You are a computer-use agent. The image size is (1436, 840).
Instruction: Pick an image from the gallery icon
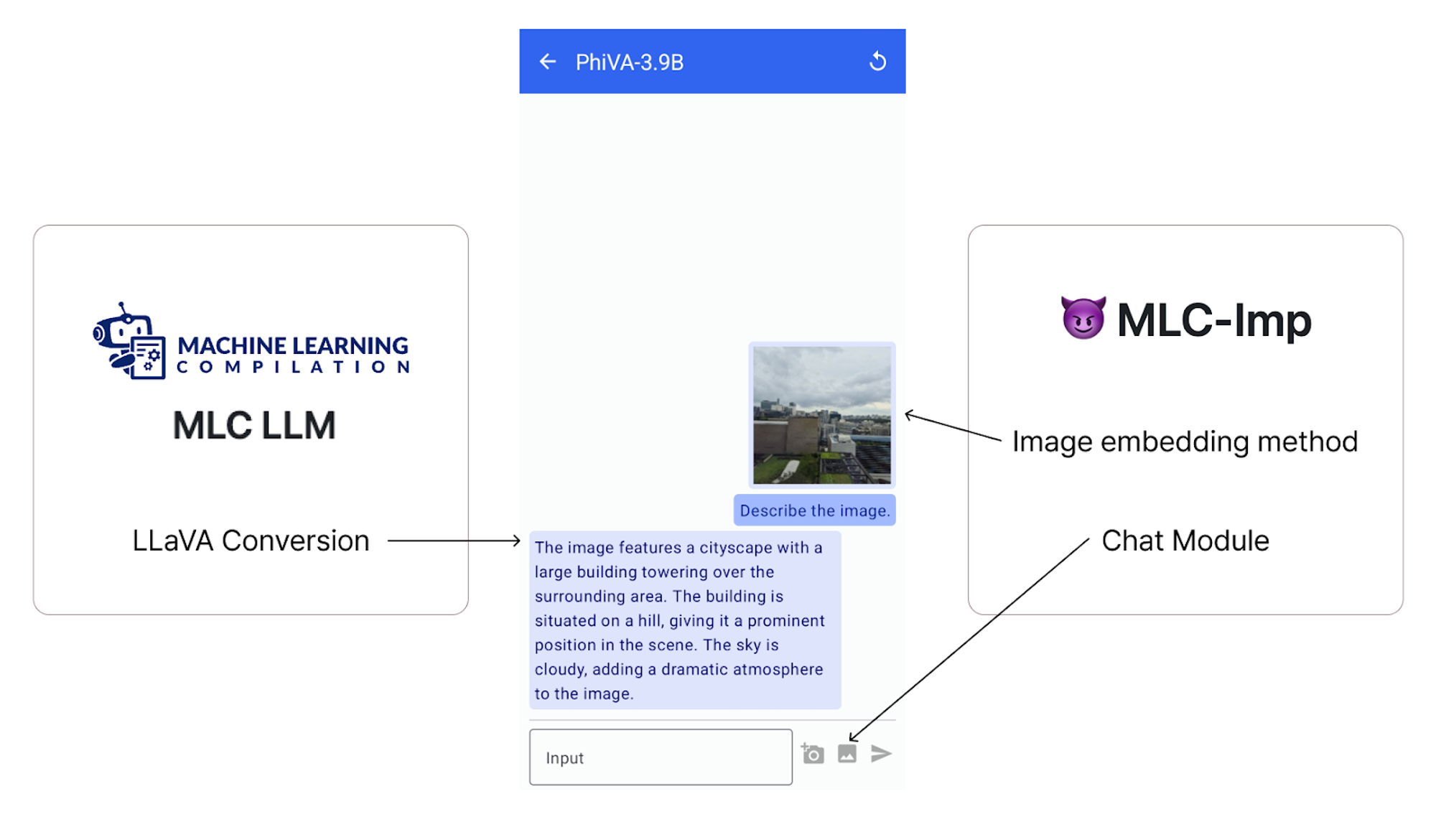847,754
